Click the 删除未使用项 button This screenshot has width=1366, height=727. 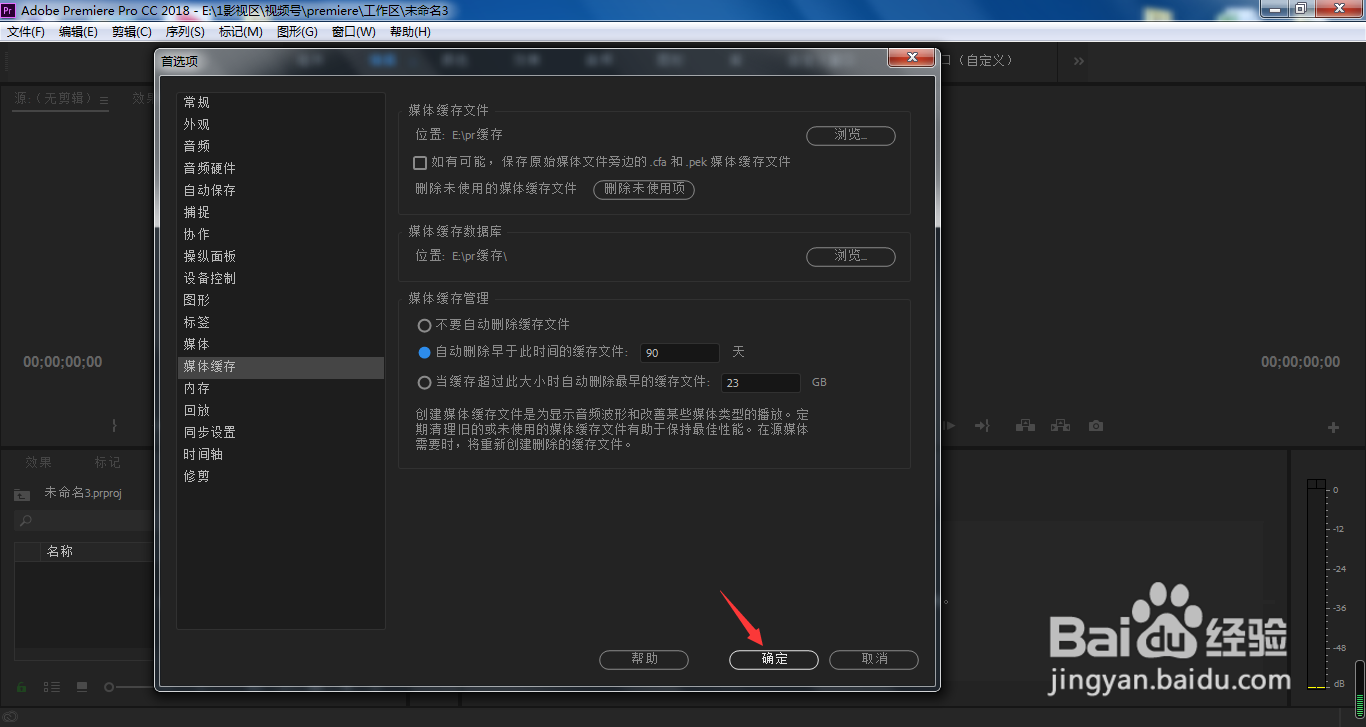pos(644,189)
